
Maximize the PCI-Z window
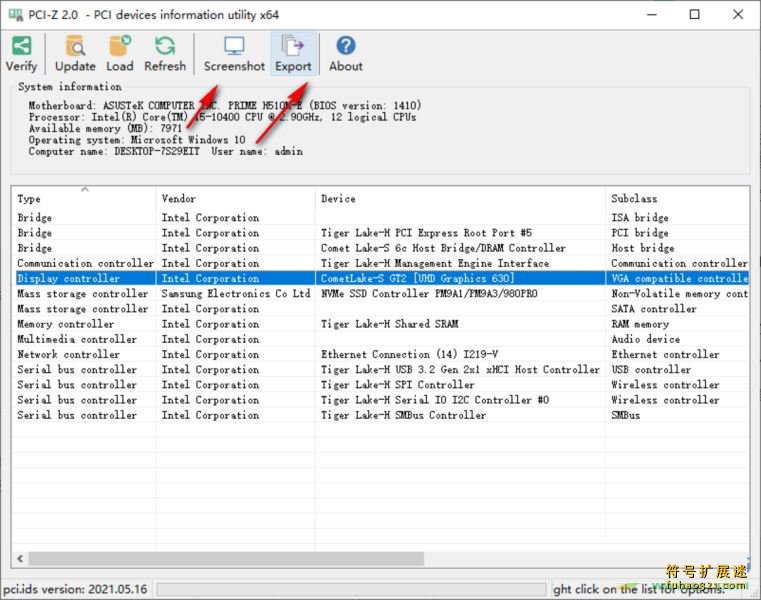coord(695,15)
